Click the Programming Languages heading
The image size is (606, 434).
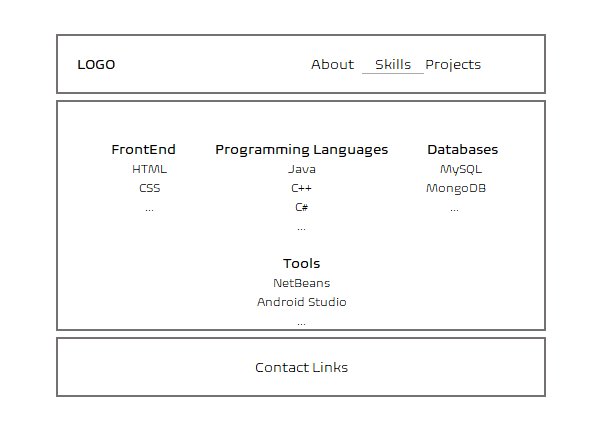(301, 150)
